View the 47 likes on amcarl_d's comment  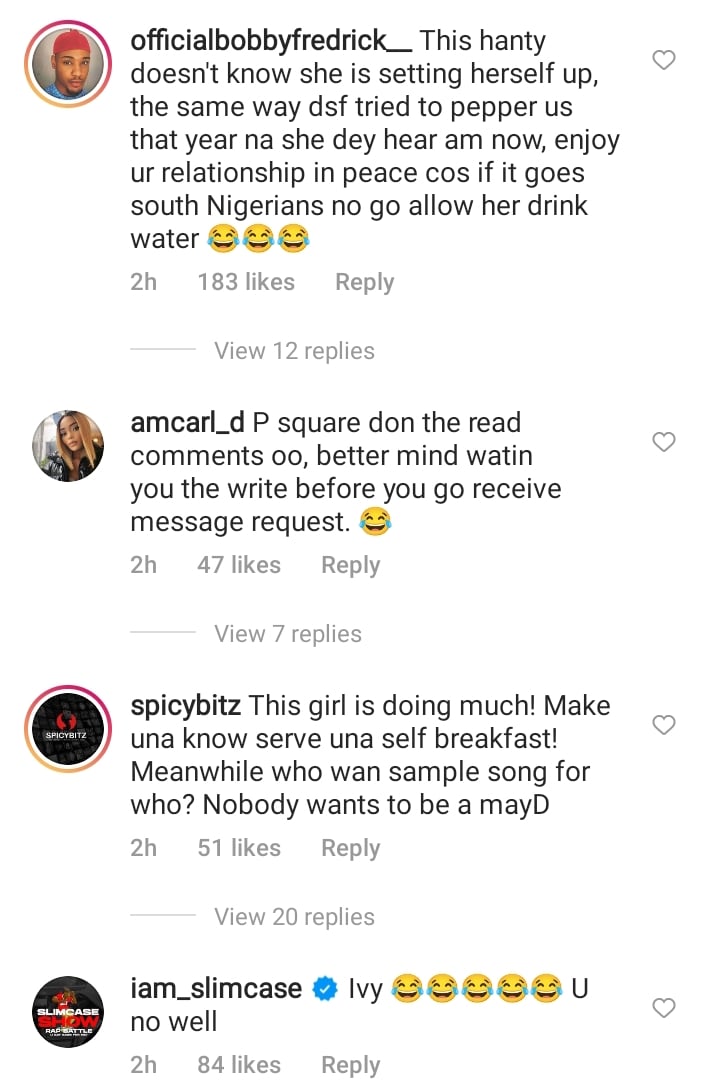239,565
